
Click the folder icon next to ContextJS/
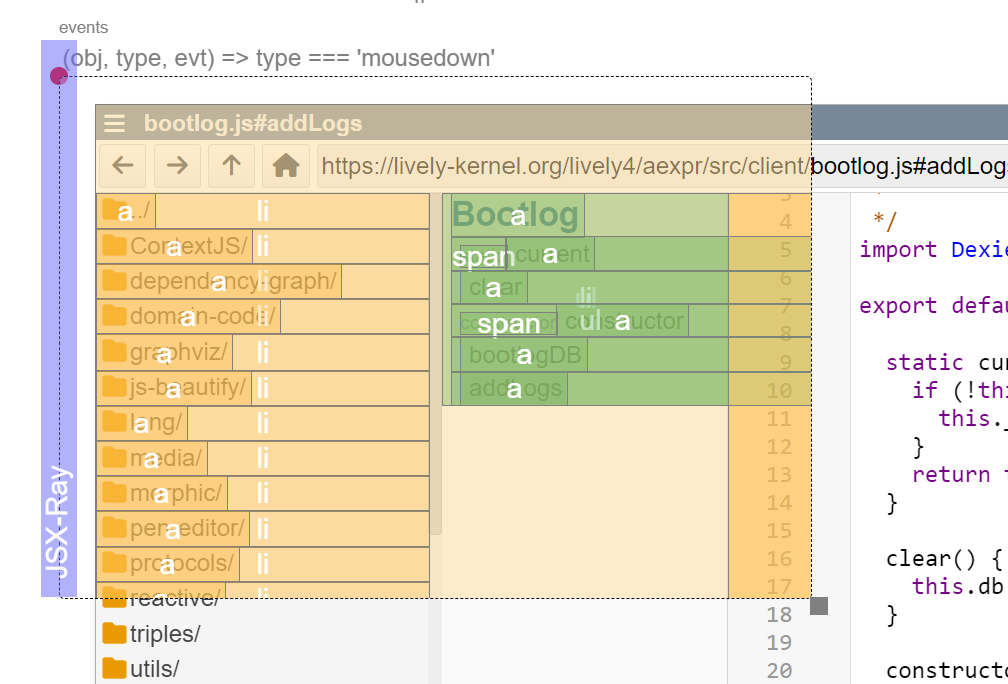pyautogui.click(x=114, y=246)
